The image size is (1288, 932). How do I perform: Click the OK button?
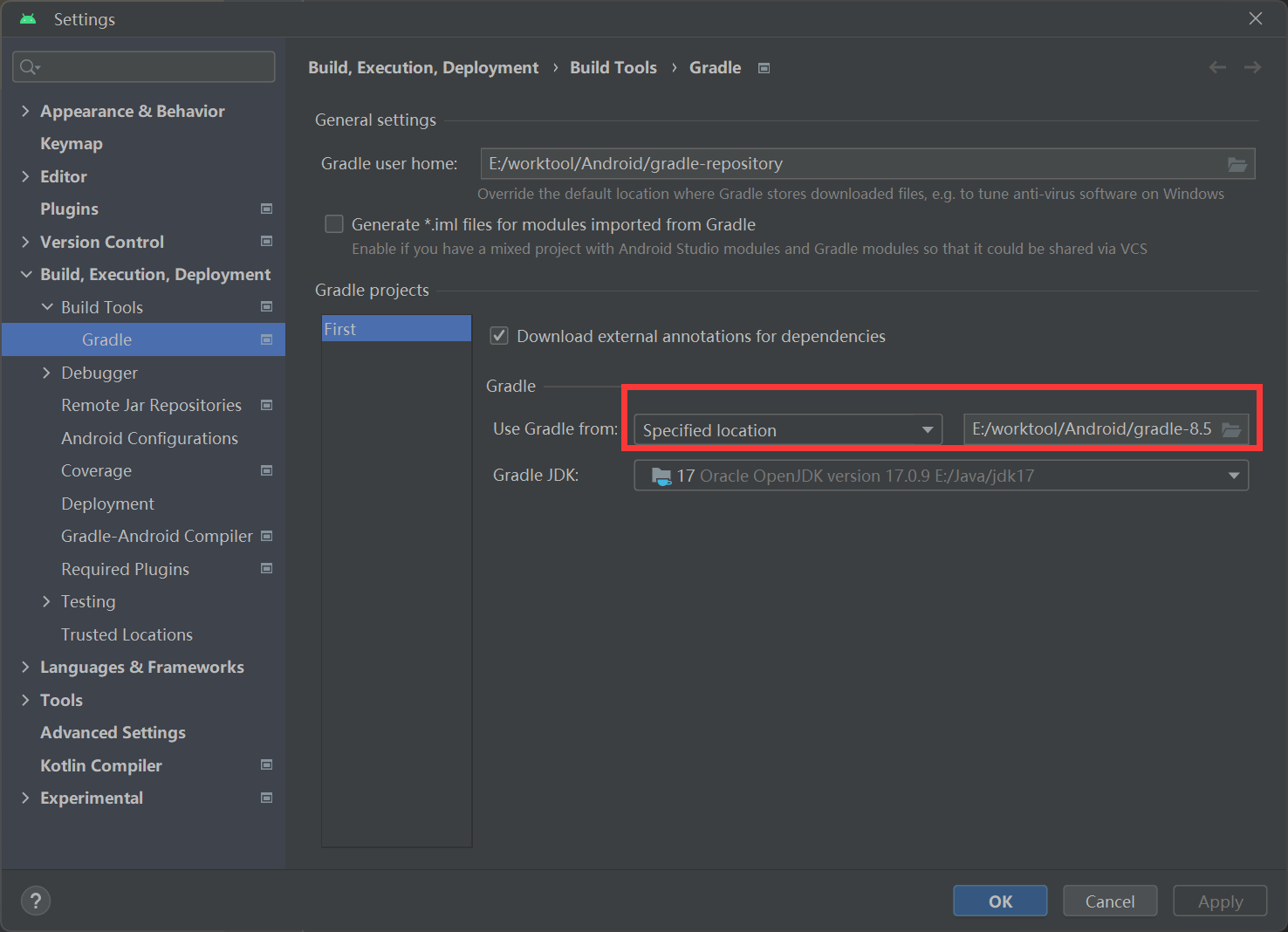point(1000,901)
